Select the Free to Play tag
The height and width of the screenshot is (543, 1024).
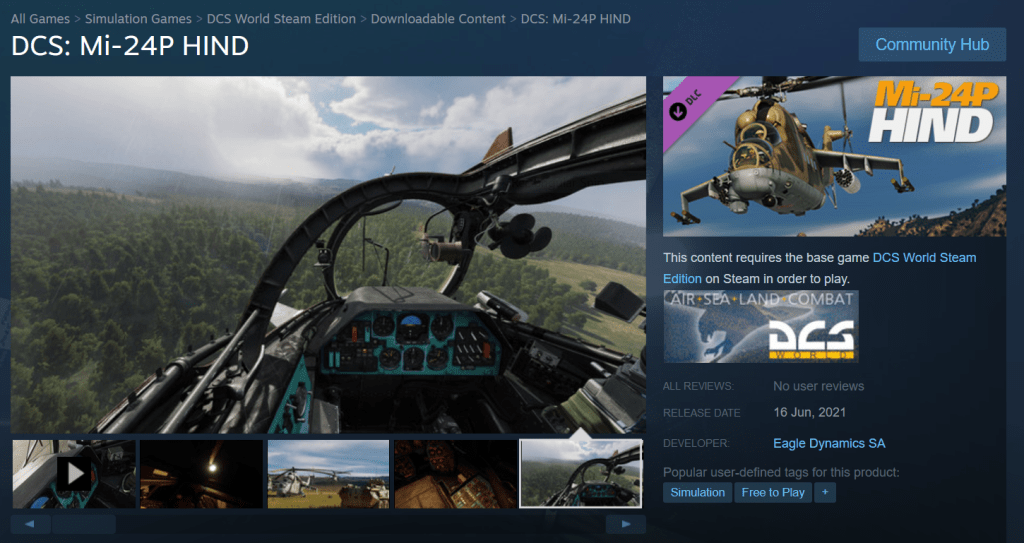point(773,492)
